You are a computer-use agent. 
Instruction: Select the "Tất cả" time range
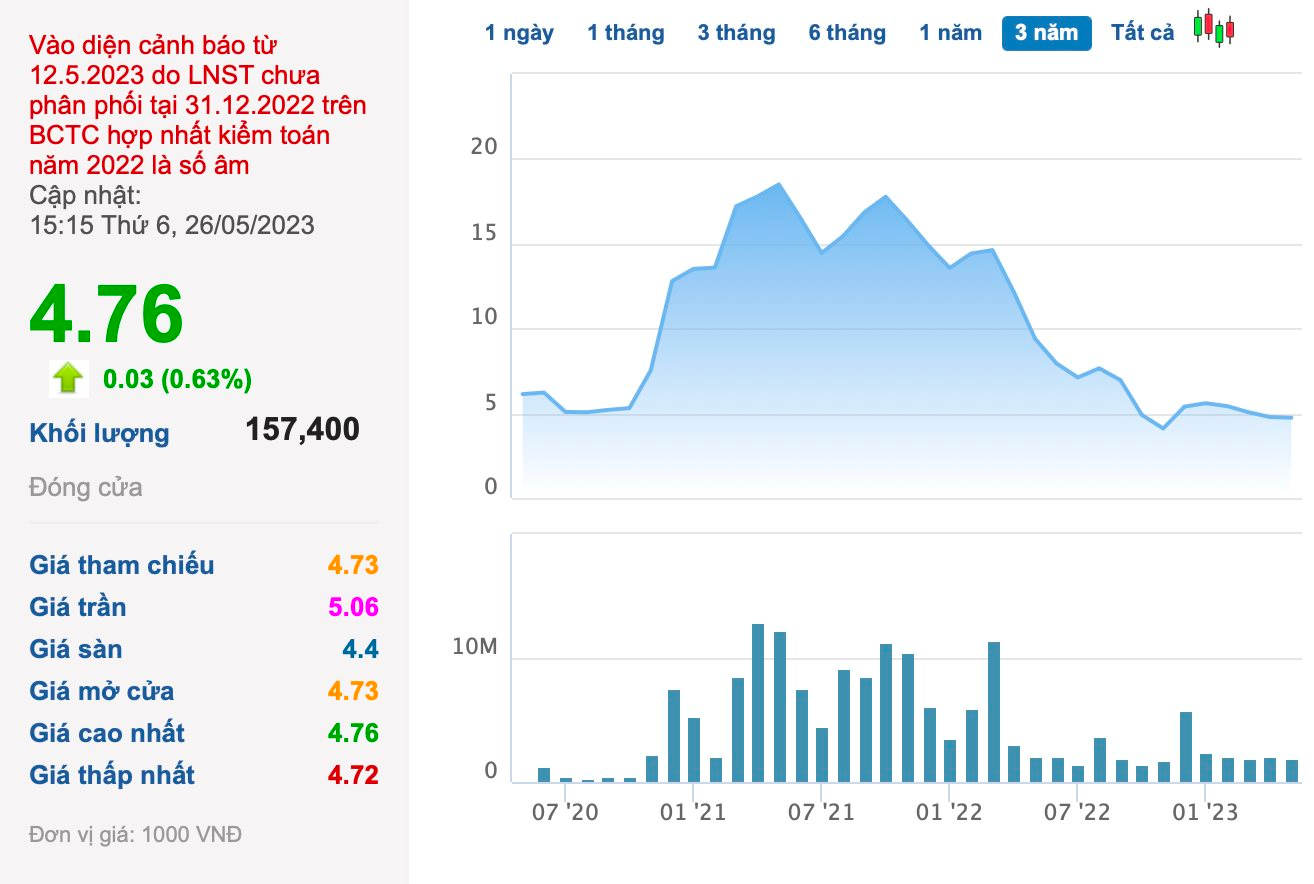(x=1142, y=33)
